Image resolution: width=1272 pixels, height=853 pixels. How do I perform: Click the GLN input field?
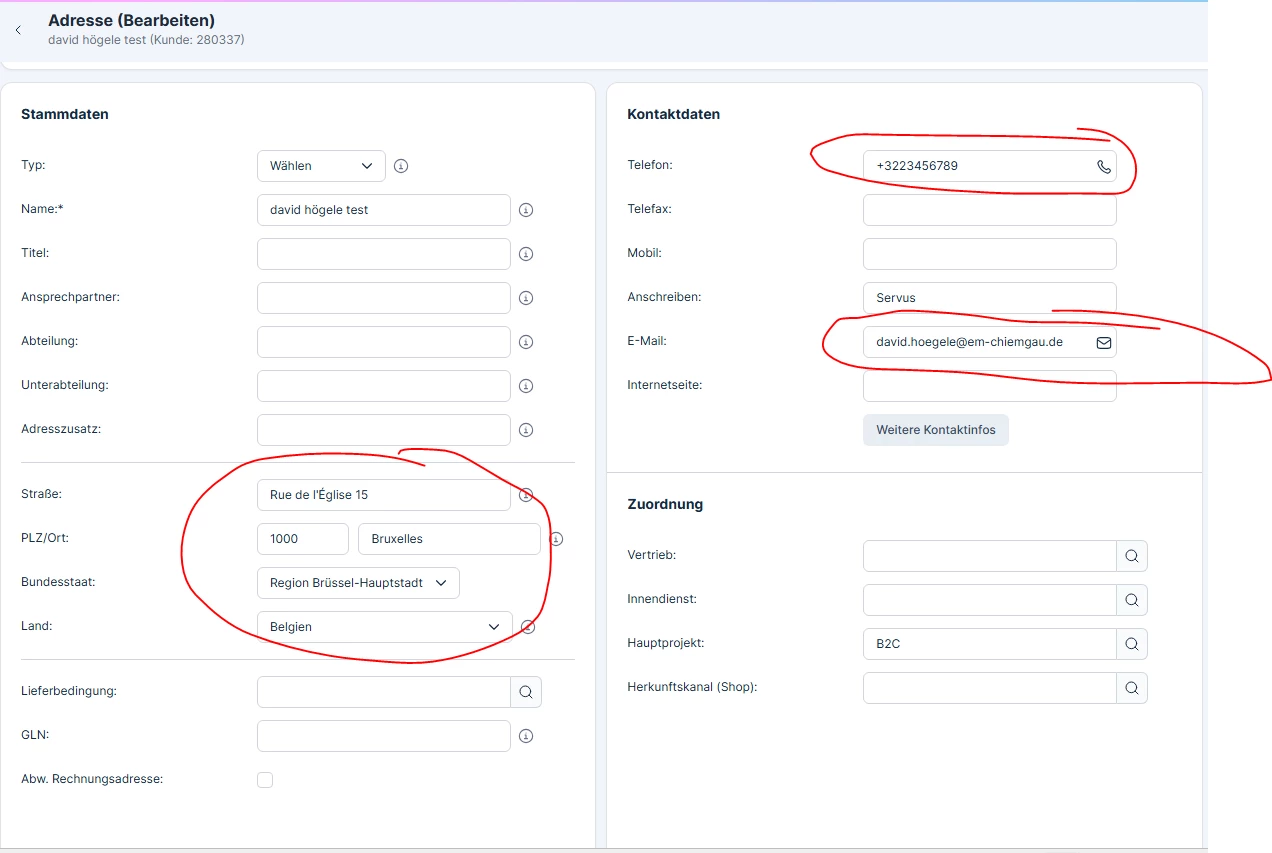pos(384,736)
